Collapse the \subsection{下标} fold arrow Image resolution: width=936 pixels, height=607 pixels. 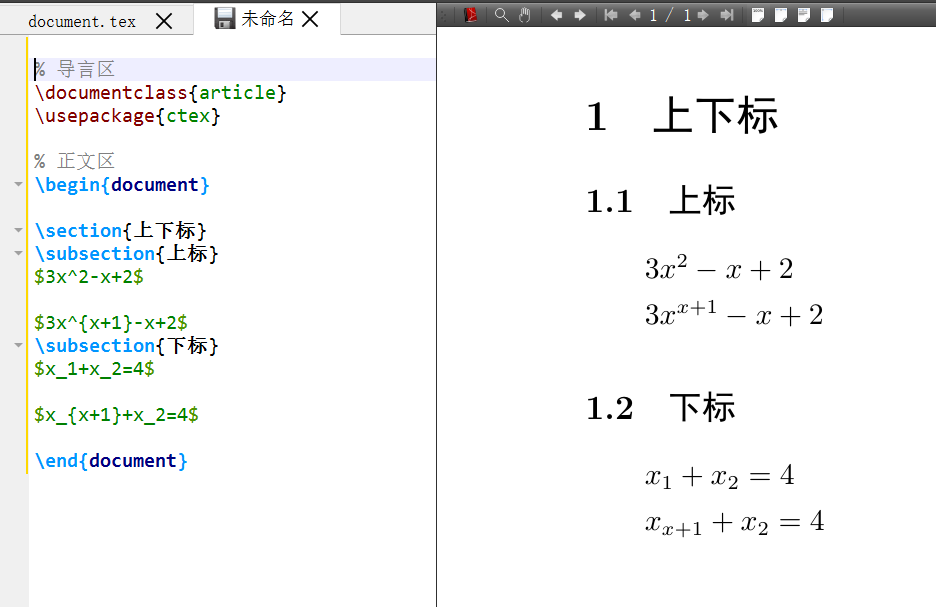[x=19, y=345]
